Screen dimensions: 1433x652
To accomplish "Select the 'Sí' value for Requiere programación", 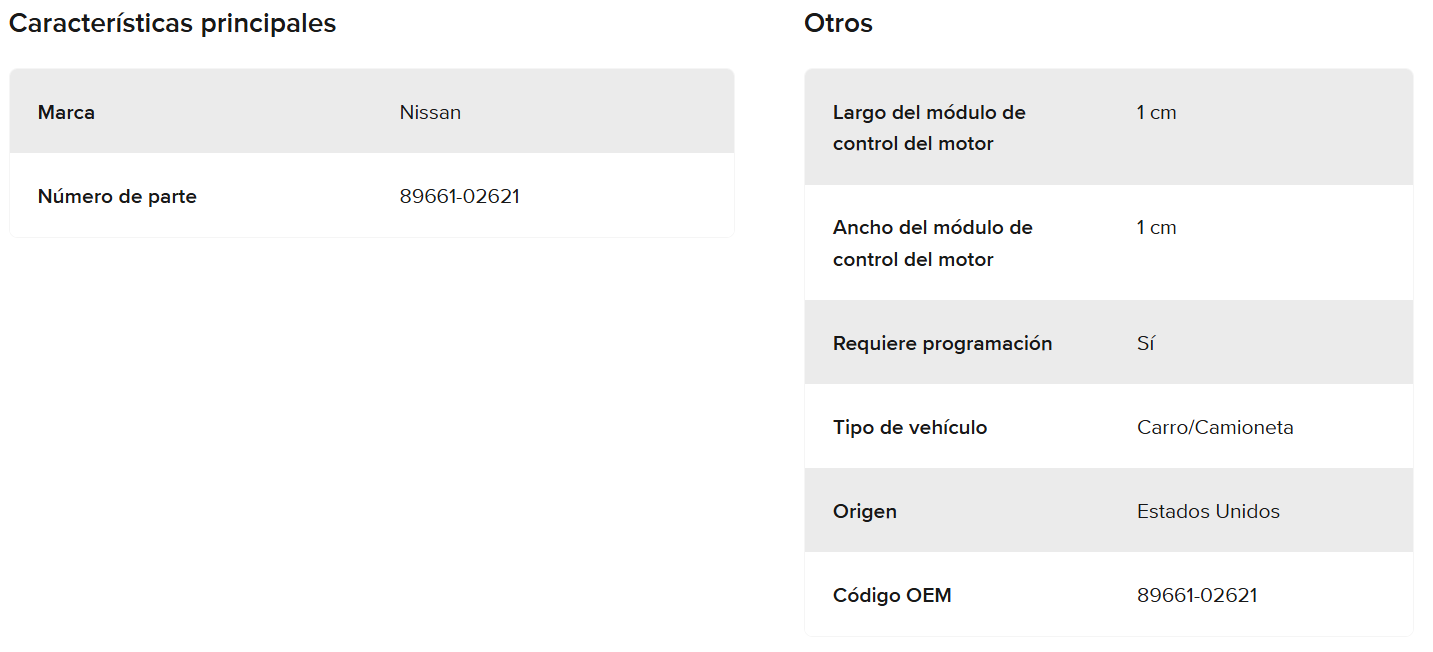I will (x=1146, y=343).
